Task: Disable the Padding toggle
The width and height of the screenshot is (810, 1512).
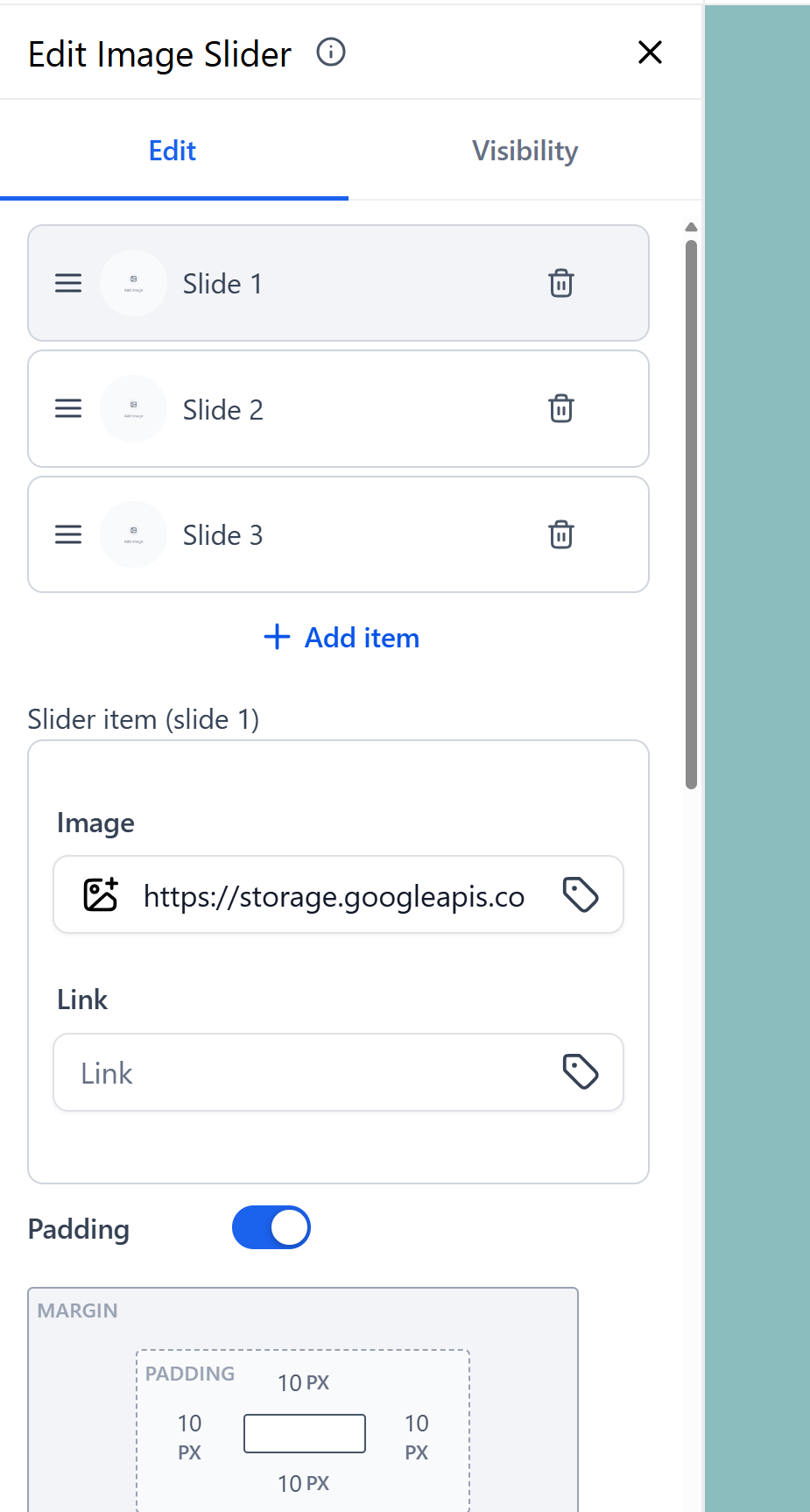Action: click(271, 1227)
